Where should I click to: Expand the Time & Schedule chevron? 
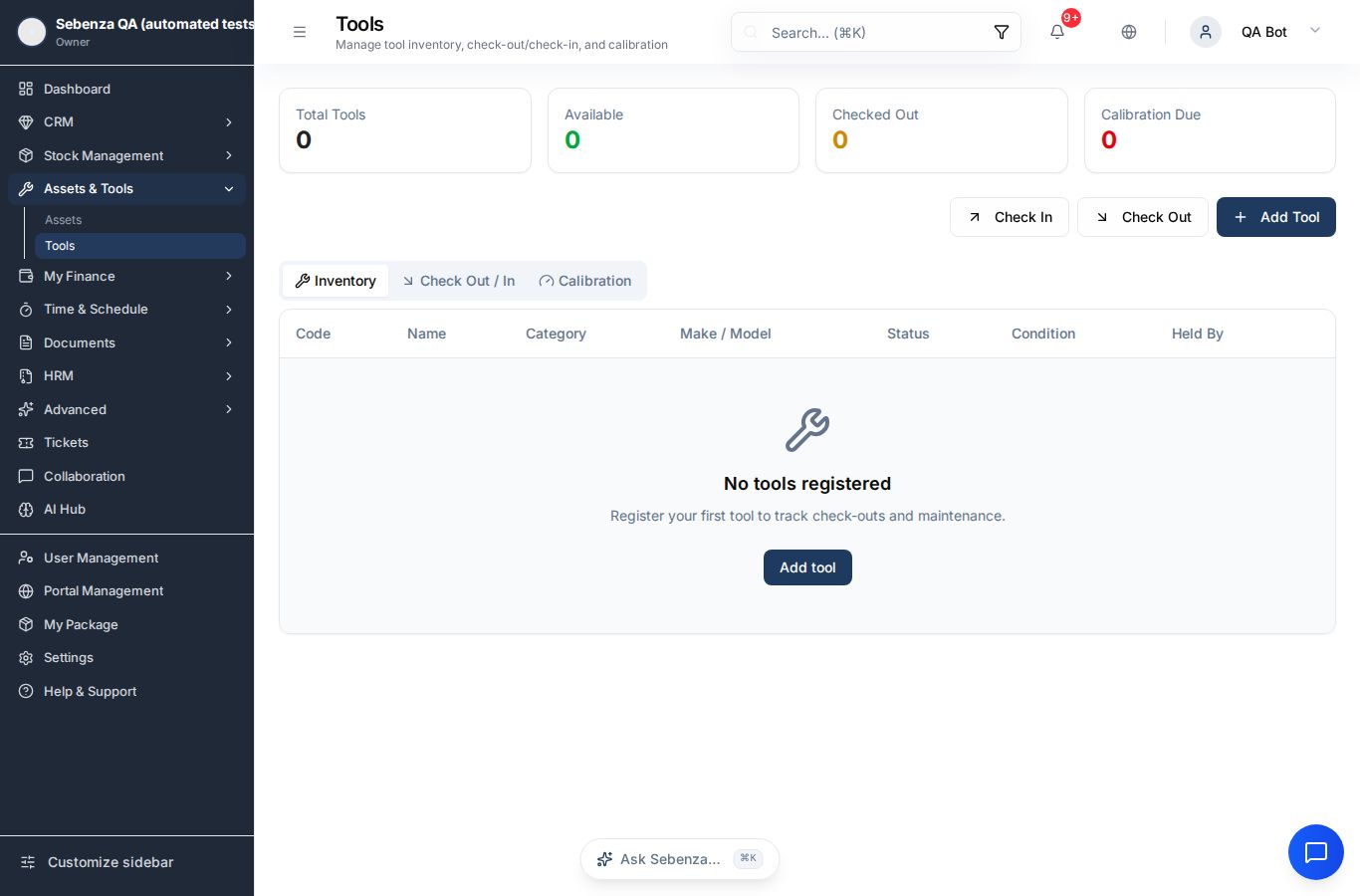click(229, 309)
